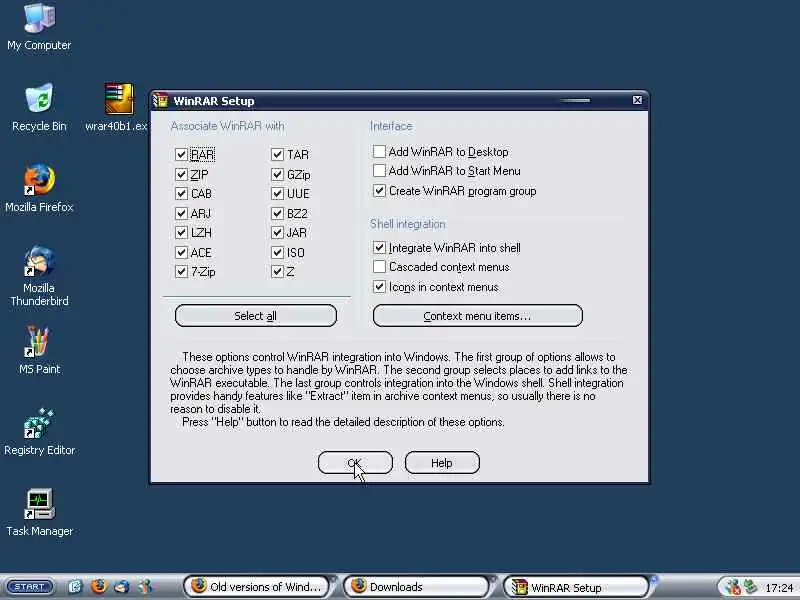Click the Thunderbird mail quick launch icon
The height and width of the screenshot is (600, 800).
click(x=121, y=587)
